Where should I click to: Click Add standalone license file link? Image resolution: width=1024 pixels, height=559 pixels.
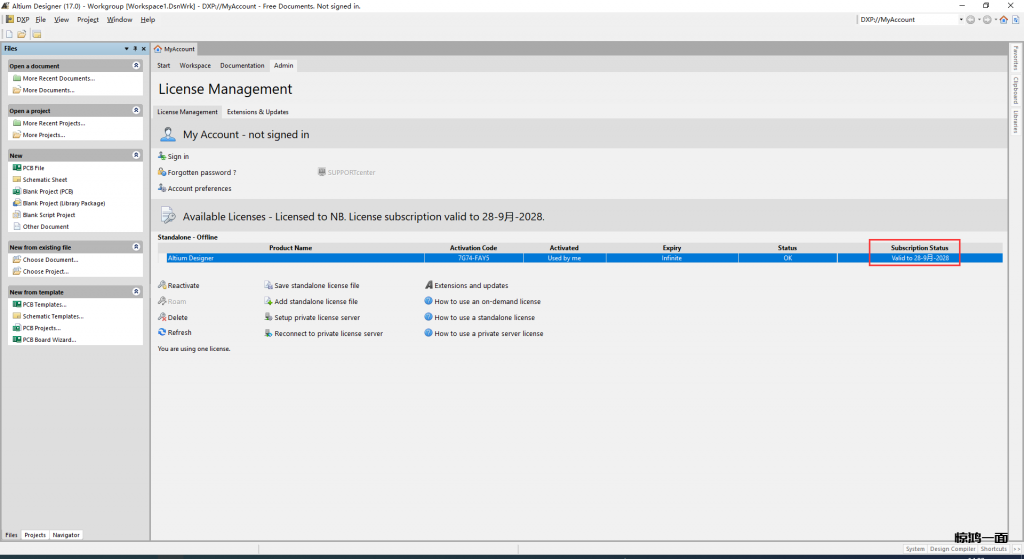(316, 301)
